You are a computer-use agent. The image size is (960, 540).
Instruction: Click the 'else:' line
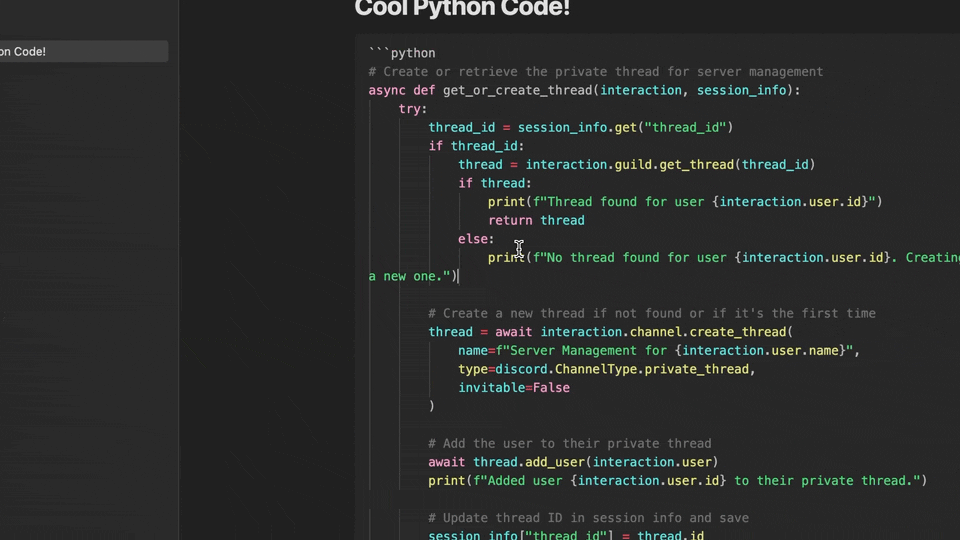point(476,239)
